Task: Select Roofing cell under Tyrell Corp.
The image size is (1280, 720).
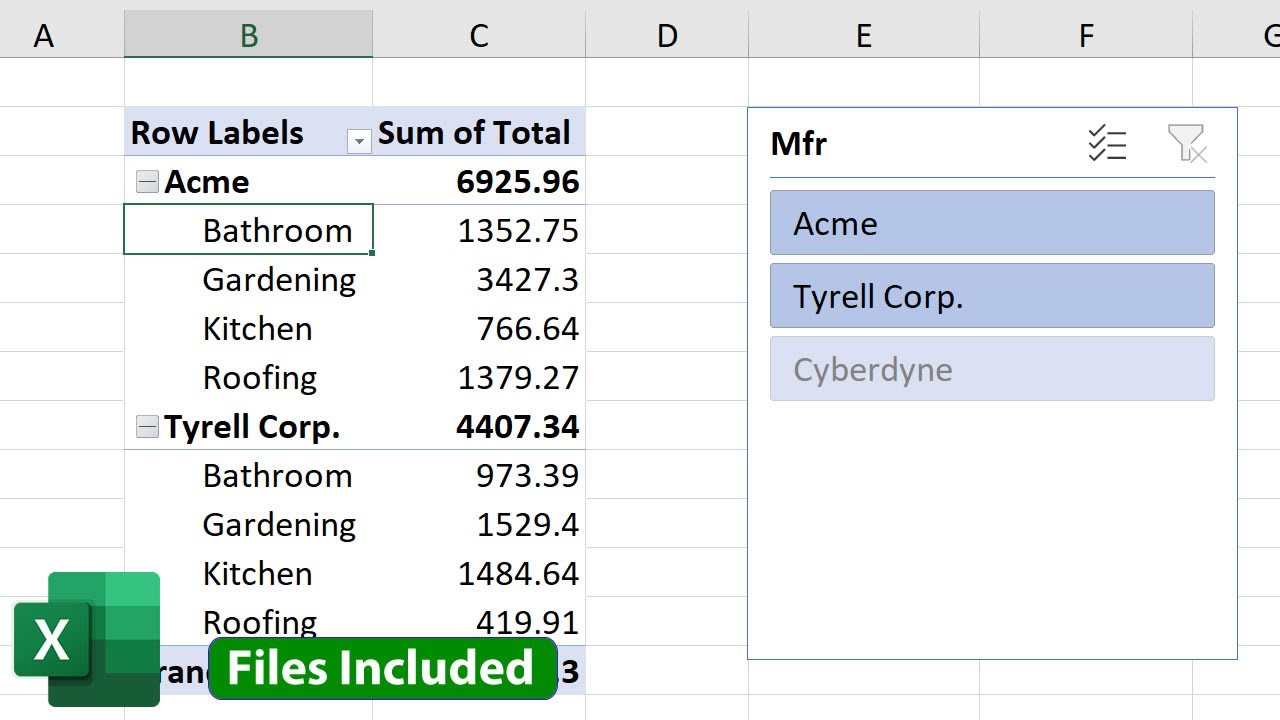Action: pyautogui.click(x=249, y=622)
